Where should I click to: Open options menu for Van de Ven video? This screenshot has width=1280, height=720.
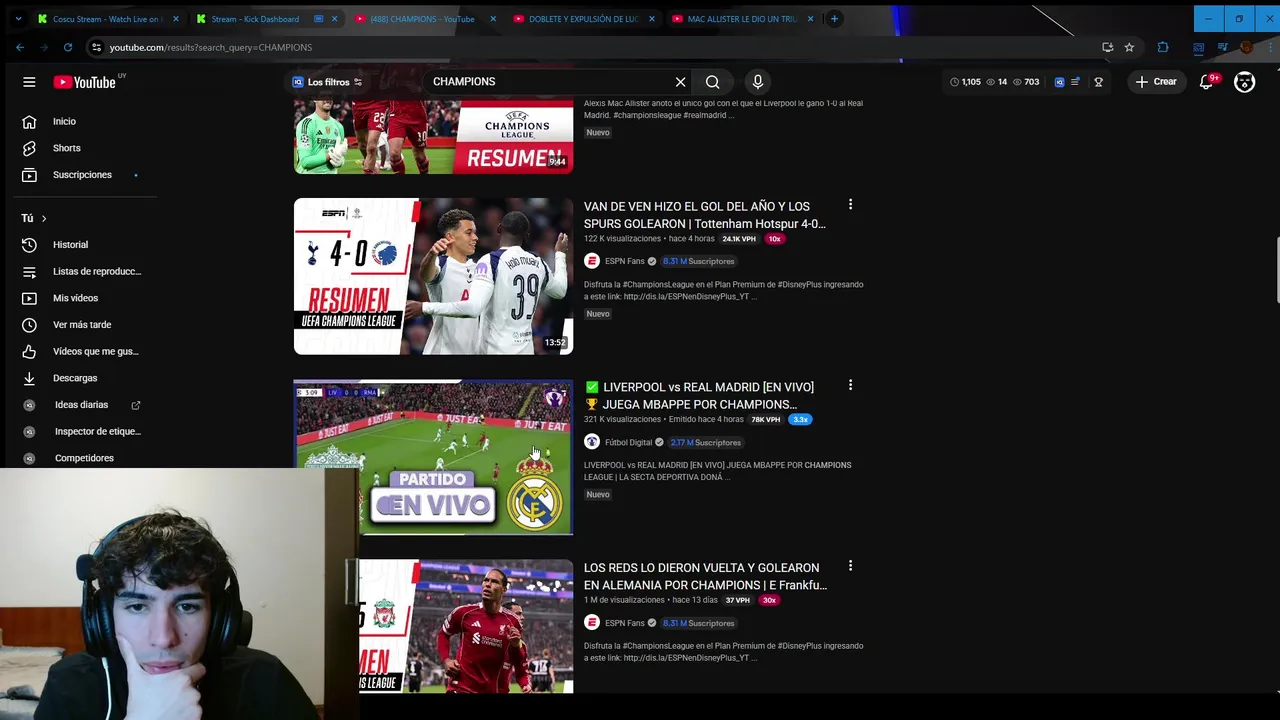point(850,204)
